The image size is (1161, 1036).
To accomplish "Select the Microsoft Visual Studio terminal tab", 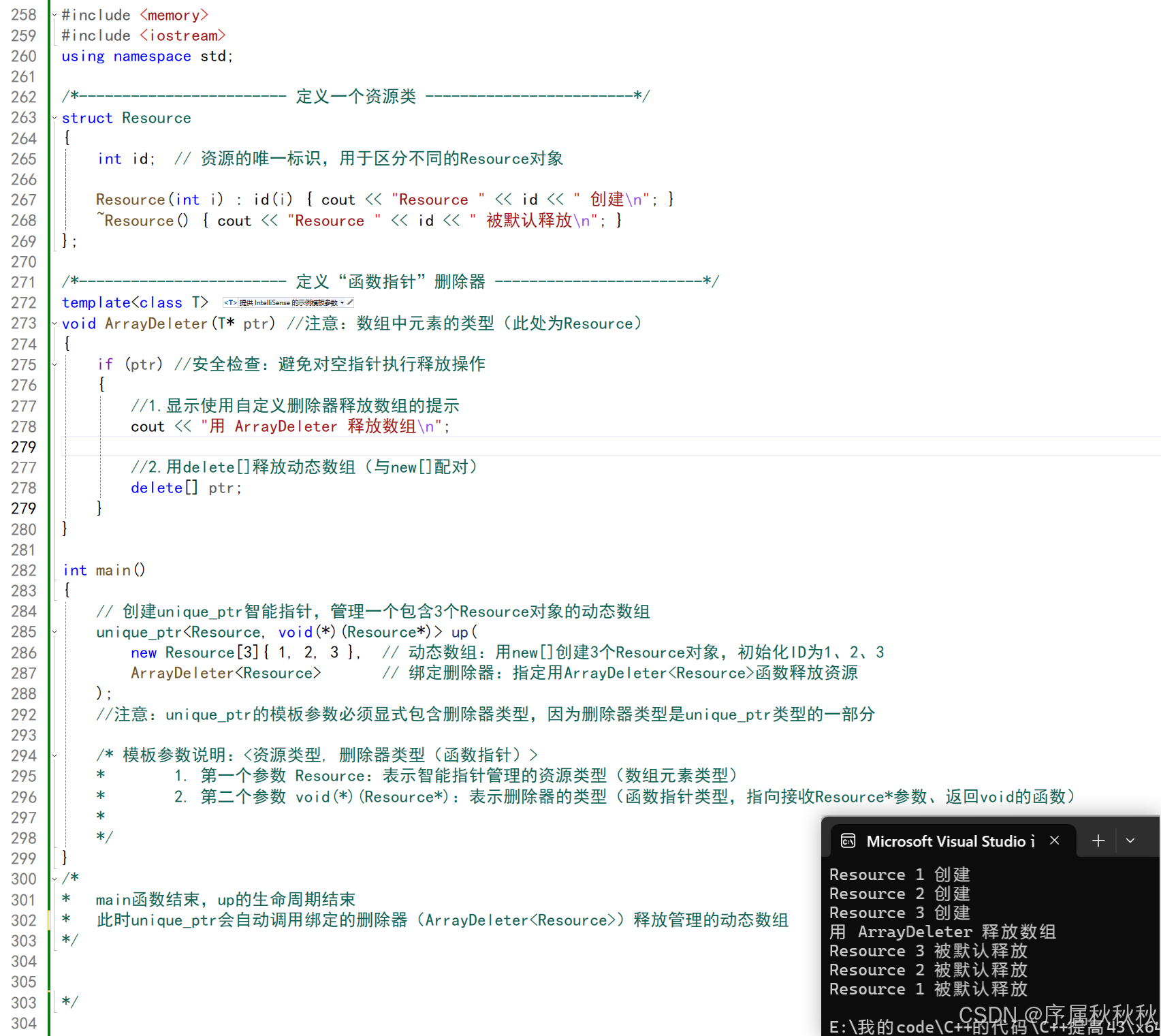I will [x=950, y=841].
